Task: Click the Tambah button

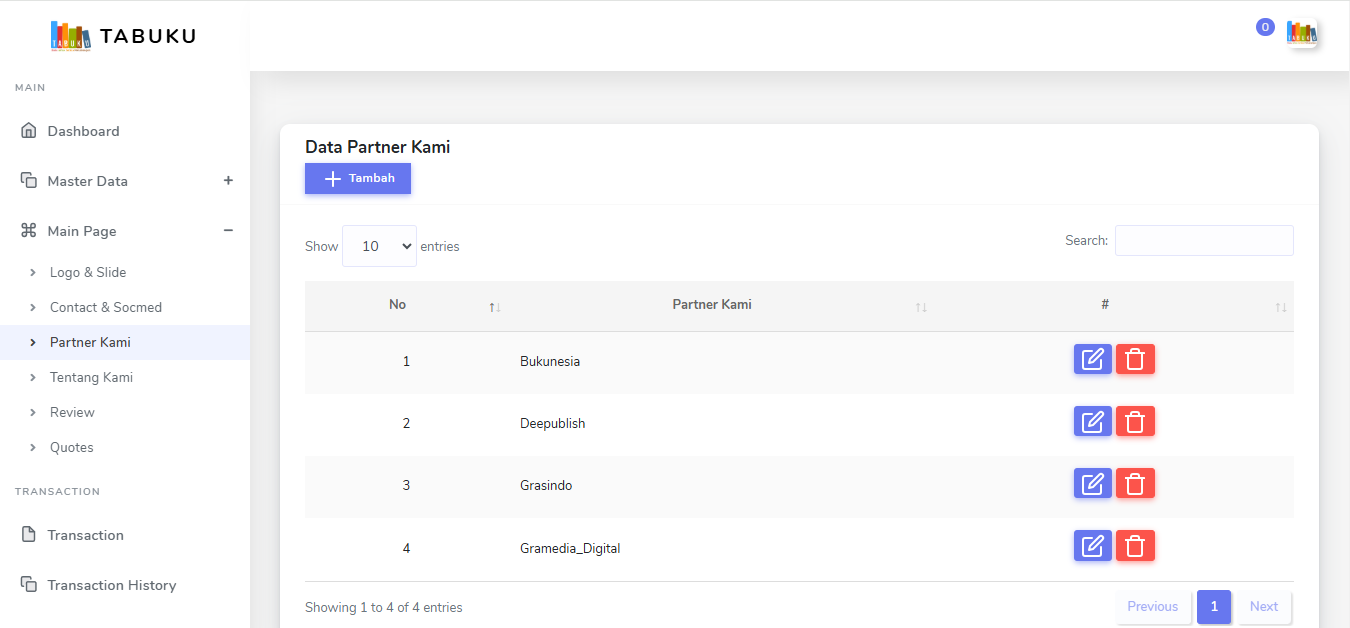Action: click(x=358, y=178)
